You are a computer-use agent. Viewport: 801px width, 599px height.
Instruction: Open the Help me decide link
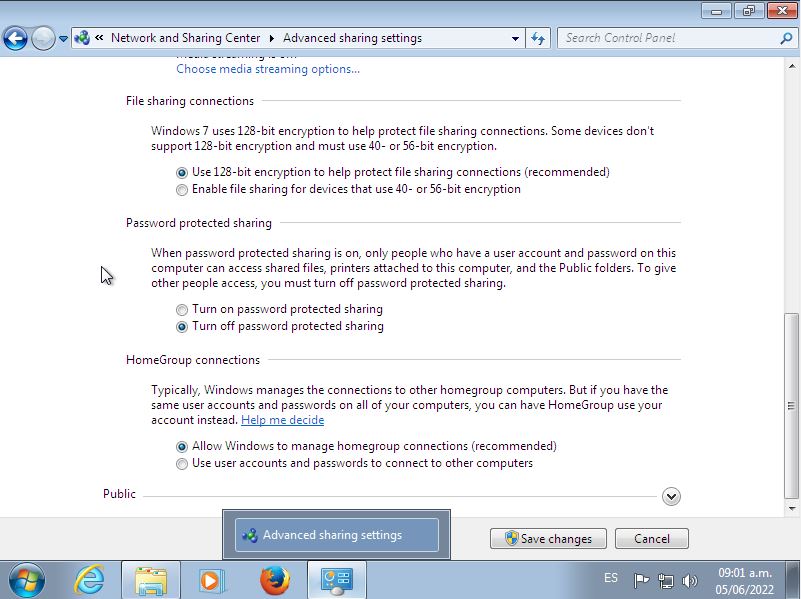[x=282, y=420]
